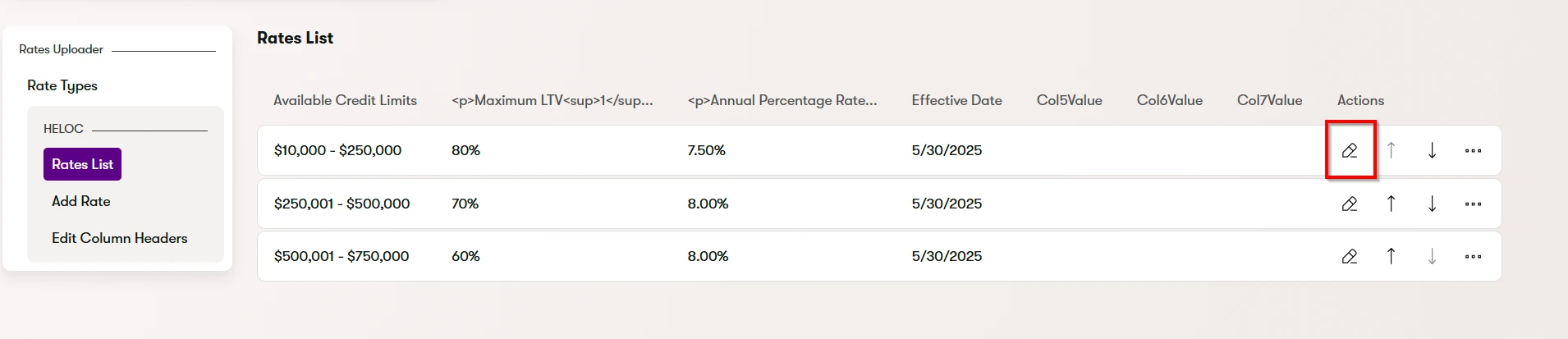1568x339 pixels.
Task: Go to Edit Column Headers
Action: click(x=119, y=238)
